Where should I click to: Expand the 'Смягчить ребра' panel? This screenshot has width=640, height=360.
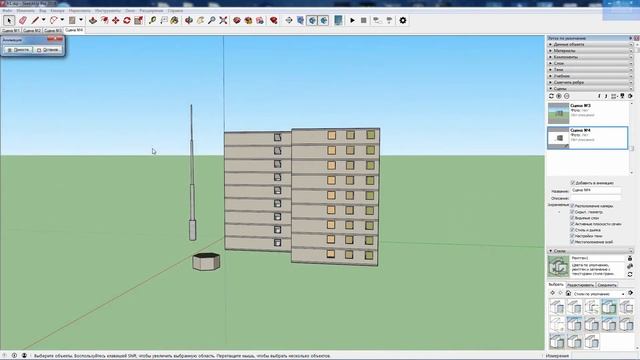coord(590,82)
